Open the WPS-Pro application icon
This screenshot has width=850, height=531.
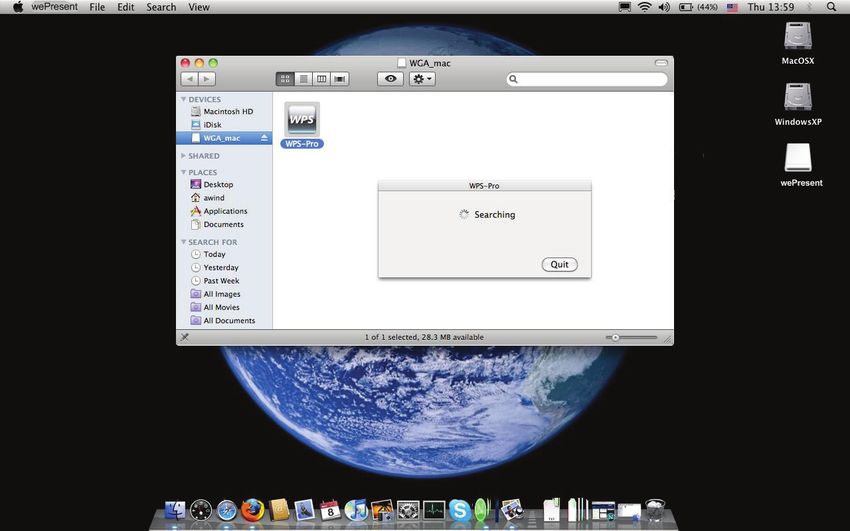(x=302, y=120)
